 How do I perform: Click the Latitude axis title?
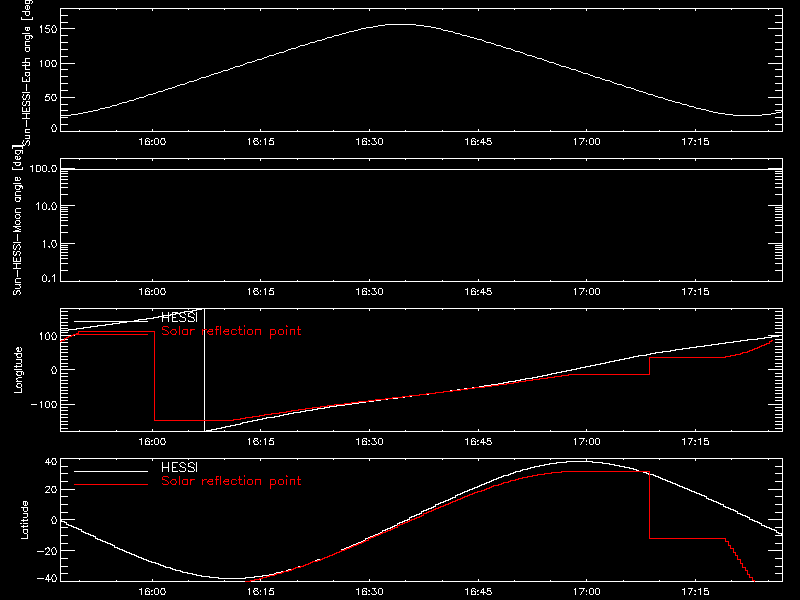24,520
